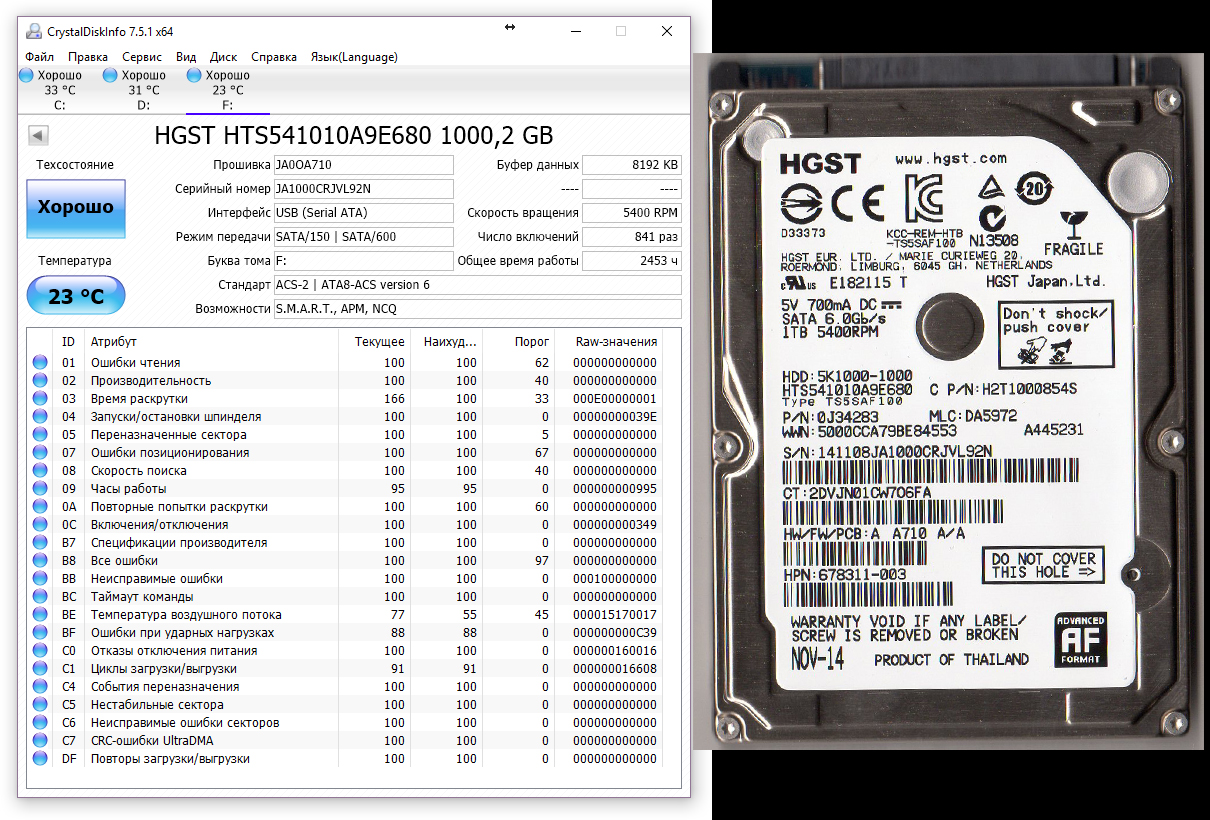Screen dimensions: 1210x820
Task: Click status icon for Время раскрутки row
Action: [x=40, y=399]
